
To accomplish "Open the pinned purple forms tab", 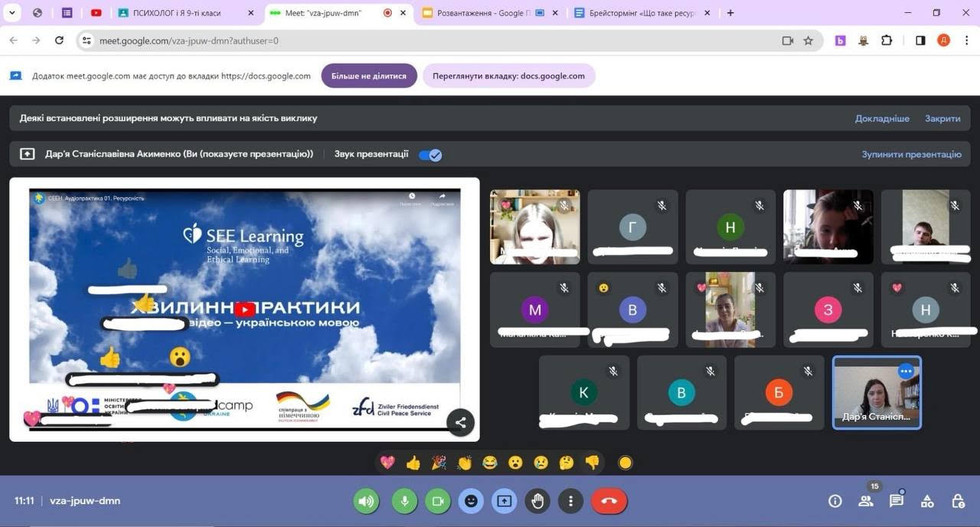I will click(67, 13).
